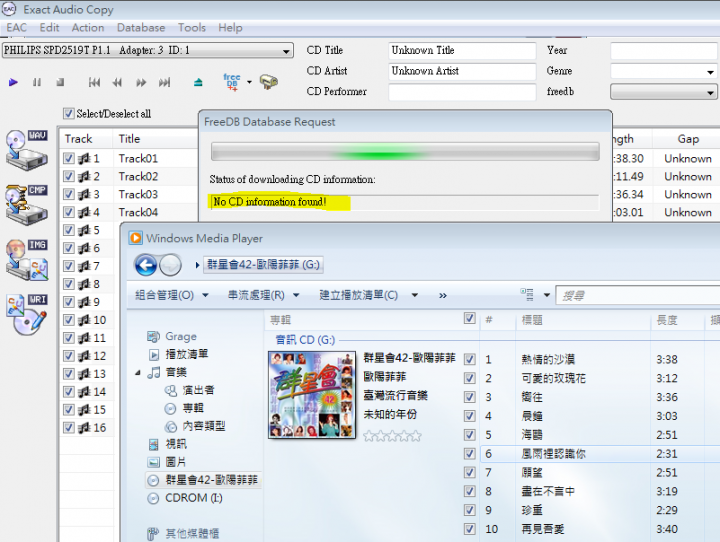Click the Stop button in Exact Audio Copy

click(60, 83)
